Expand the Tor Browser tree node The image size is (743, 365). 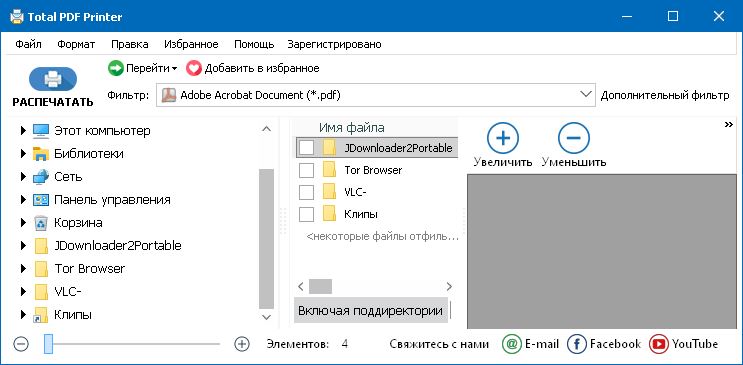pyautogui.click(x=23, y=269)
